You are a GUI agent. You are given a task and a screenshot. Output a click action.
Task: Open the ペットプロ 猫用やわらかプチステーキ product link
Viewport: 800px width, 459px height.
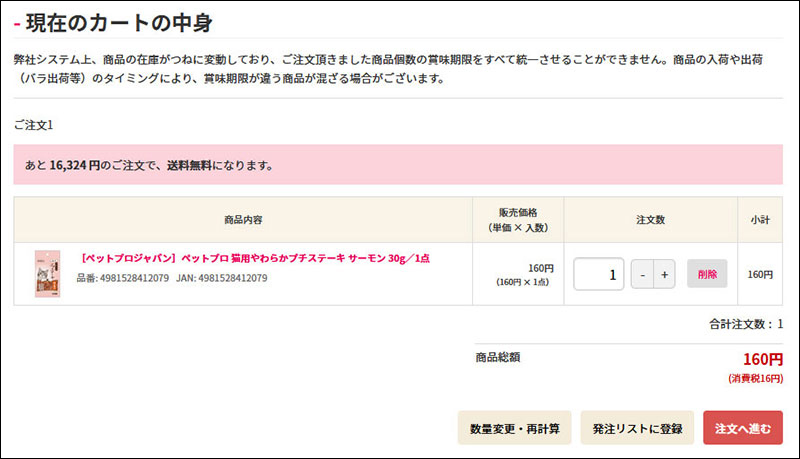pos(255,258)
